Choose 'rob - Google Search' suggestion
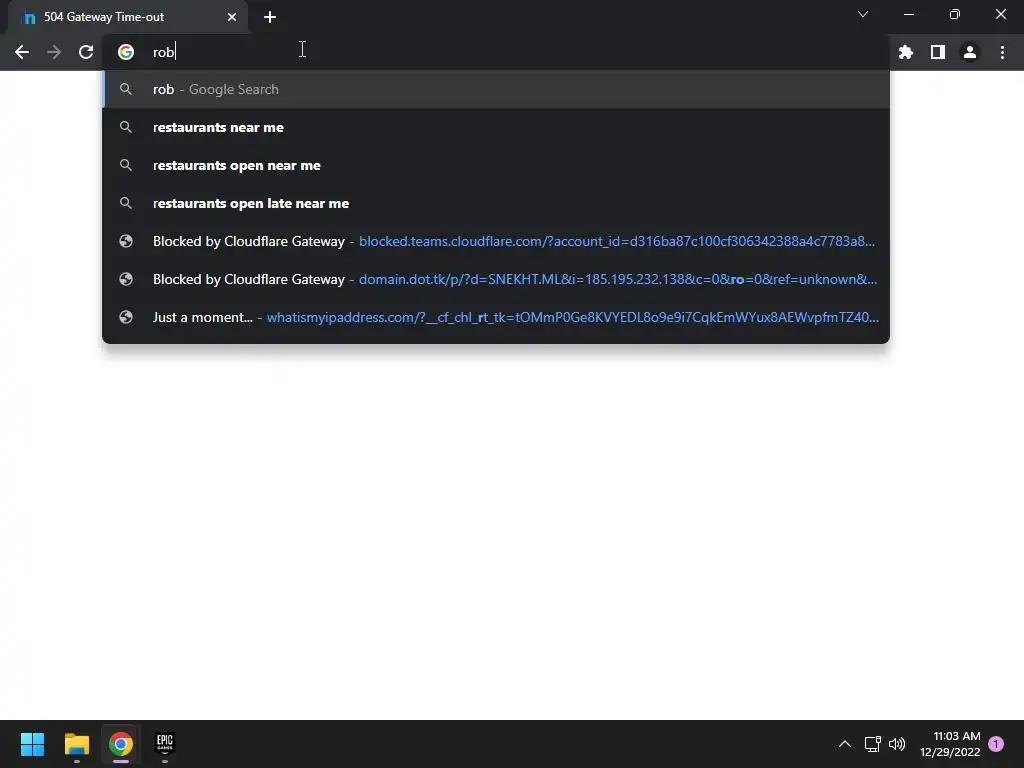Screen dimensions: 1024x768 (x=496, y=89)
